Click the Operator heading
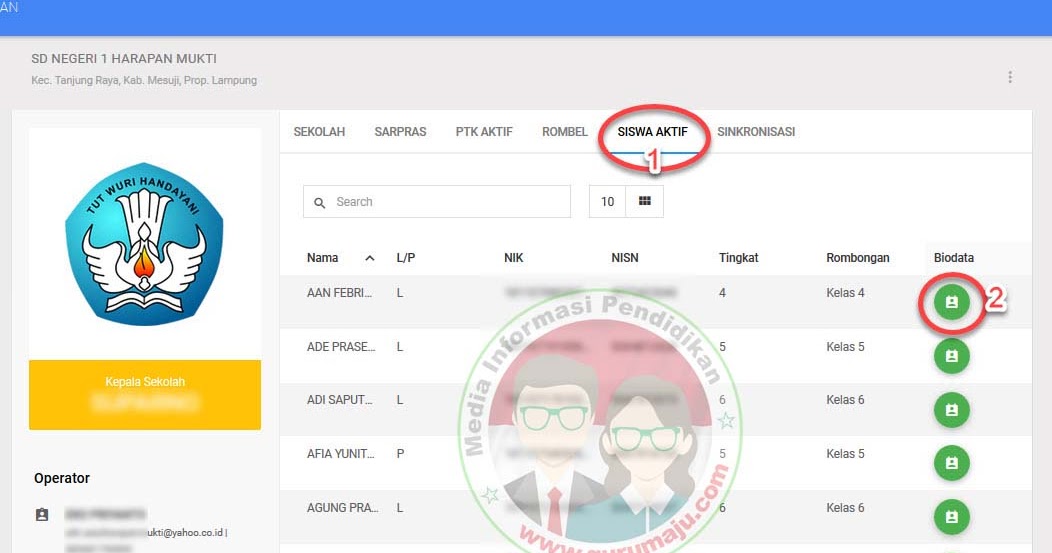 pyautogui.click(x=62, y=478)
